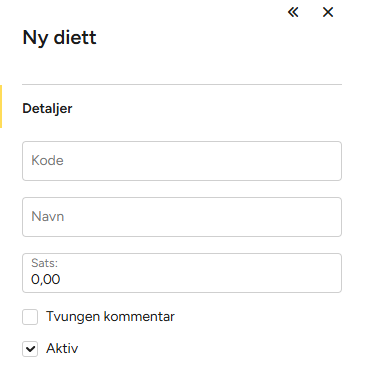Viewport: 365px width, 381px height.
Task: Open the Detaljer section tab
Action: click(x=47, y=108)
